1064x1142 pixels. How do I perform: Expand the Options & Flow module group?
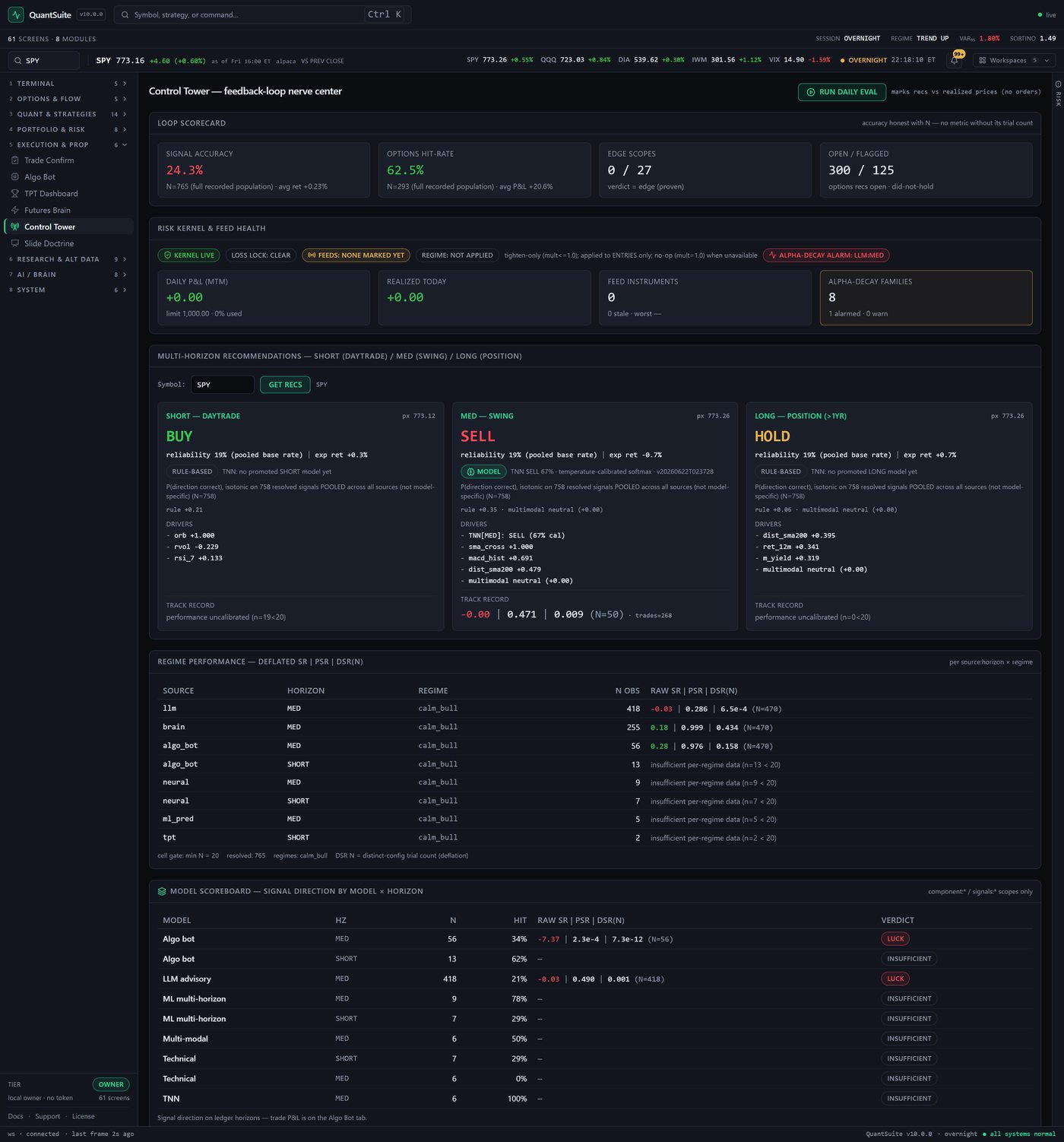68,99
